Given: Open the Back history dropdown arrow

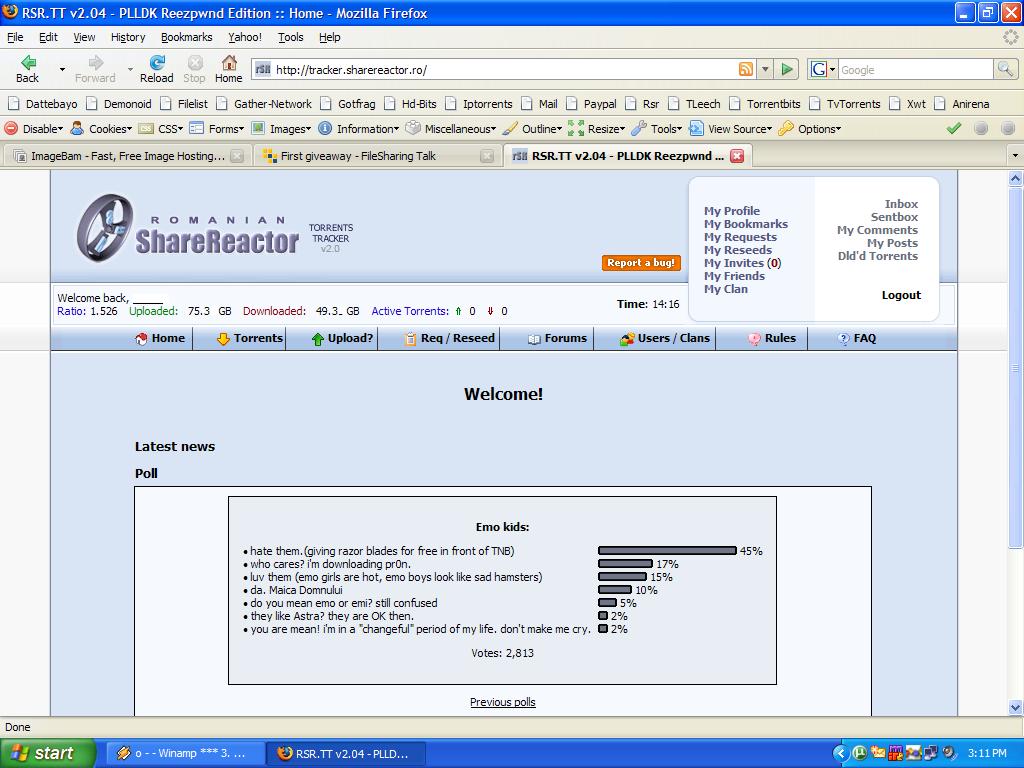Looking at the screenshot, I should (x=62, y=69).
